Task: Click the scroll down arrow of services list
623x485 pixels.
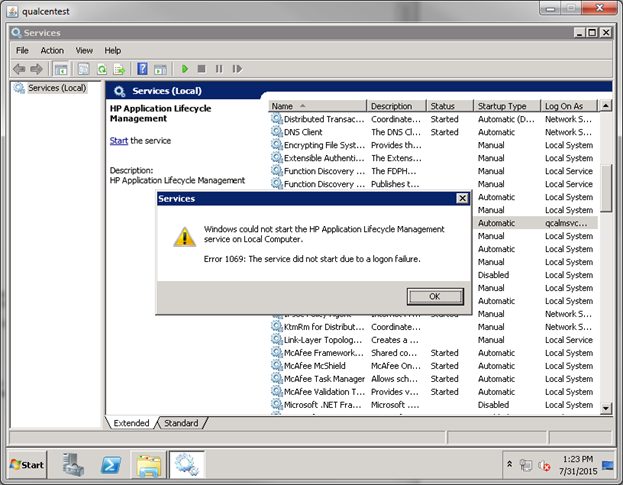Action: pos(606,408)
